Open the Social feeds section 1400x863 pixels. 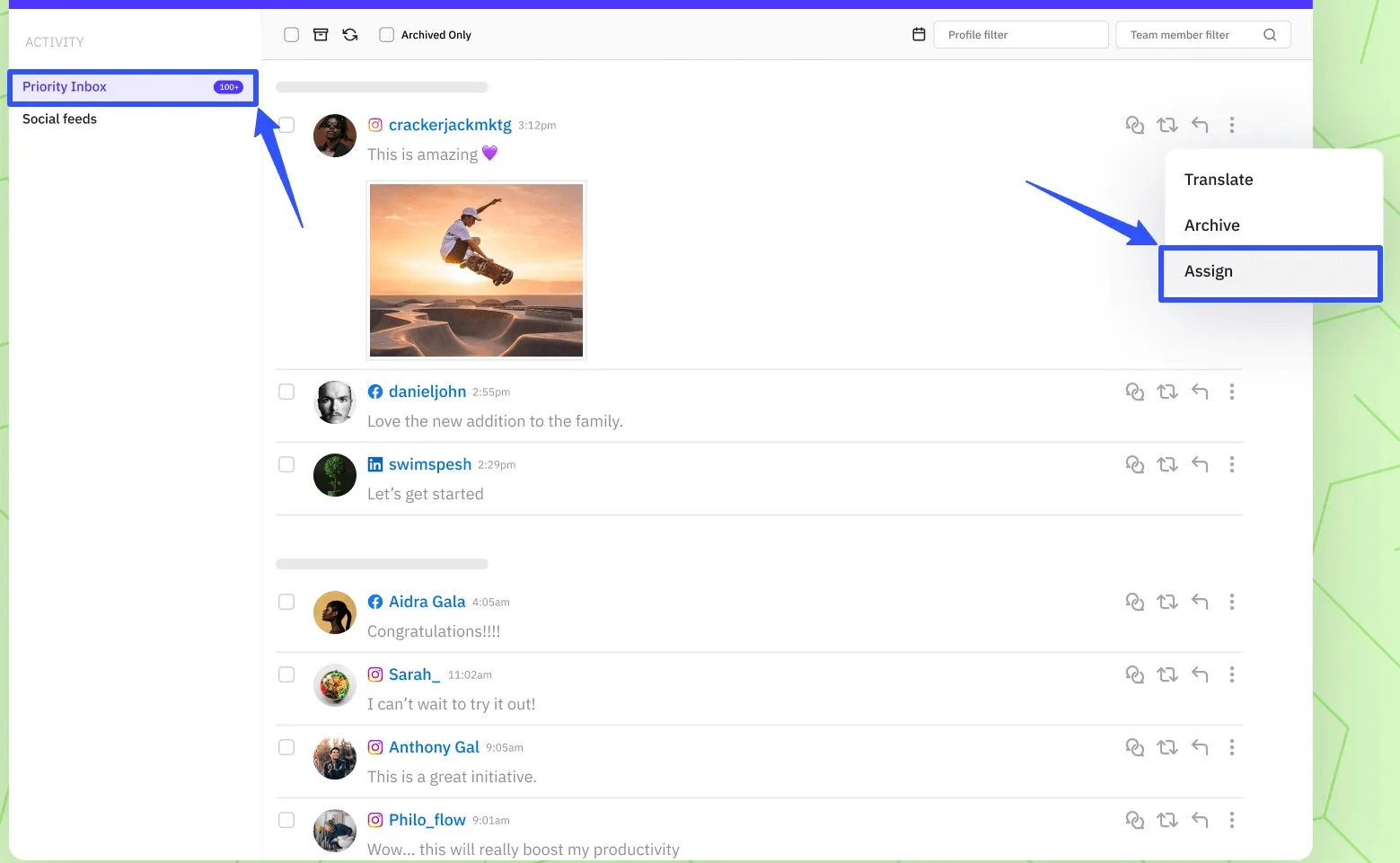(59, 118)
